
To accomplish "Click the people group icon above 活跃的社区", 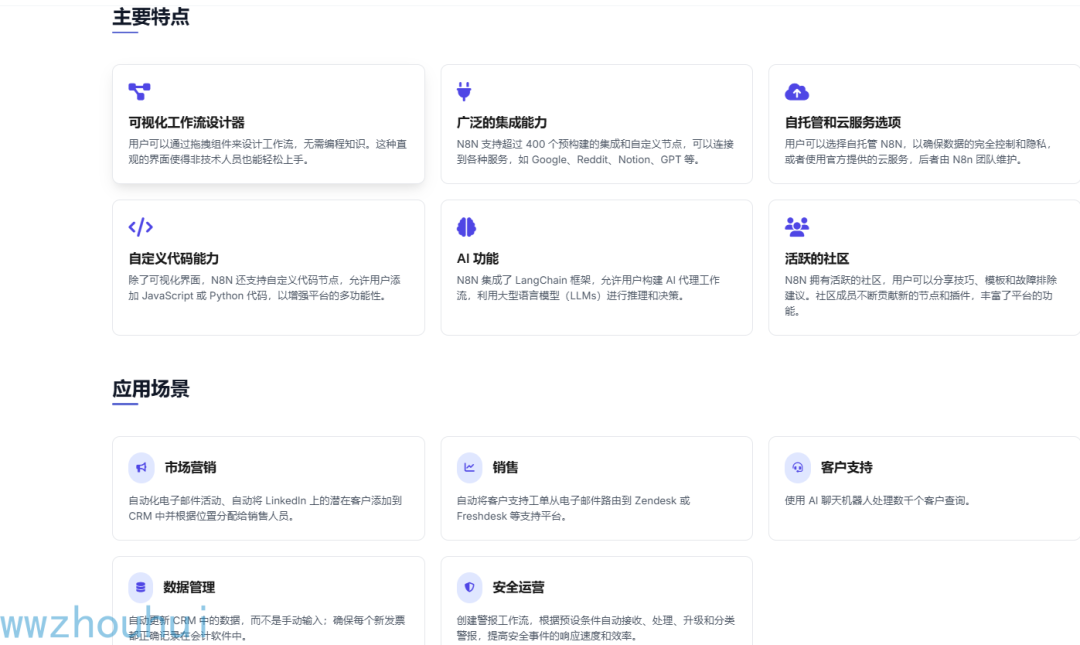I will pyautogui.click(x=797, y=227).
